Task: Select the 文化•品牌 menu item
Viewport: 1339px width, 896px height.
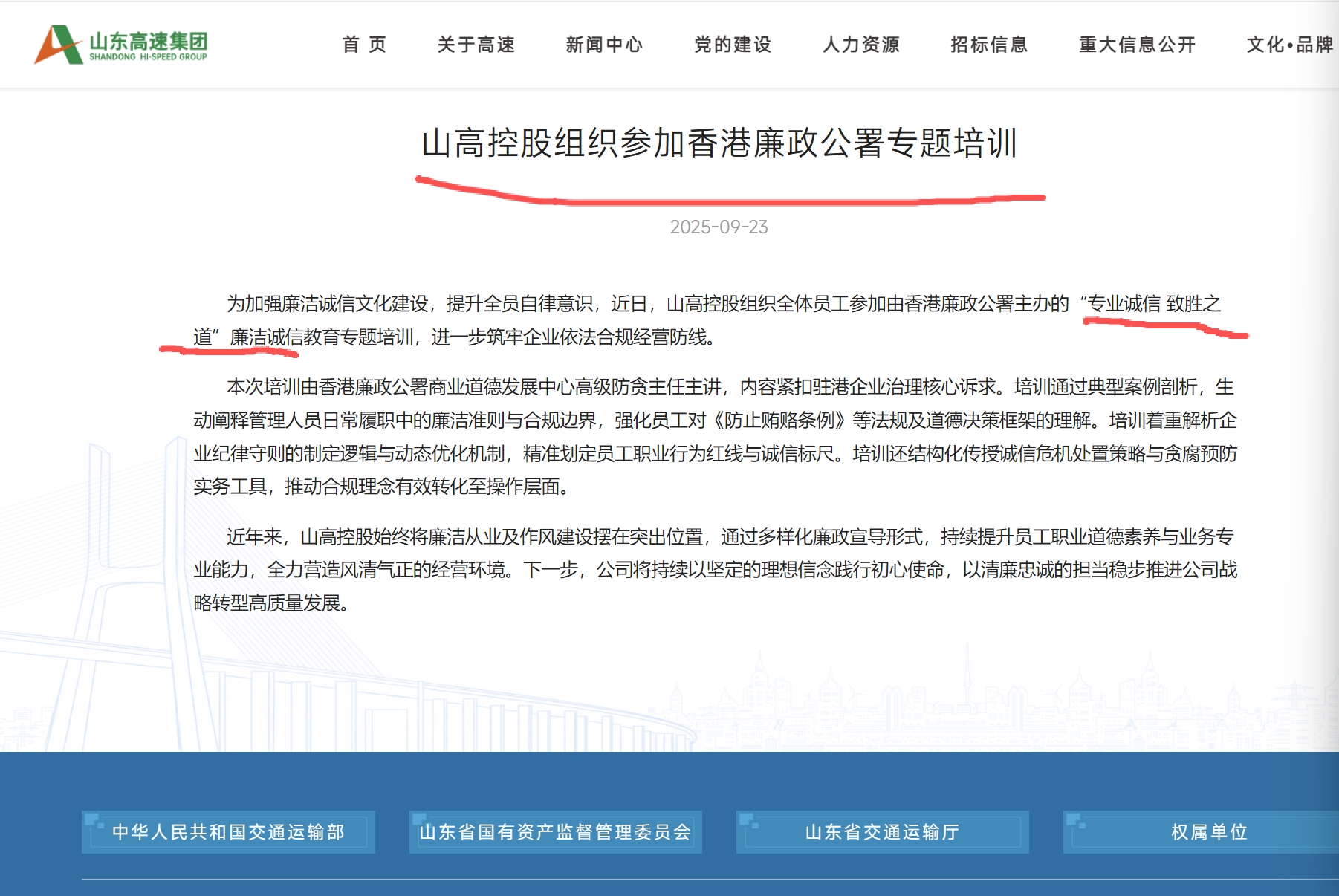Action: (1290, 45)
